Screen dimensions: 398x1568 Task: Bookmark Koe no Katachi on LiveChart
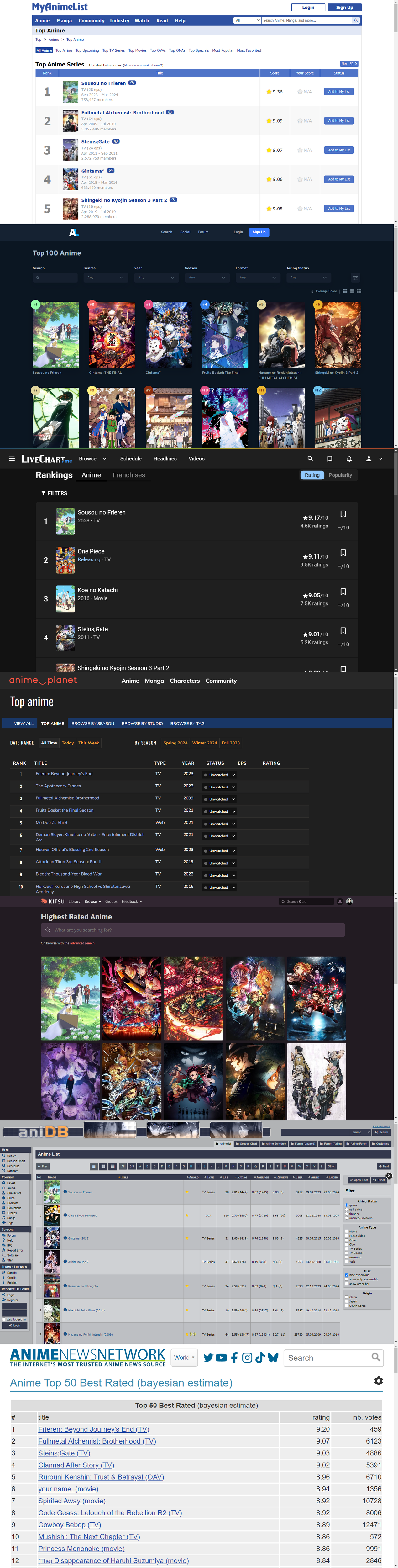(343, 592)
